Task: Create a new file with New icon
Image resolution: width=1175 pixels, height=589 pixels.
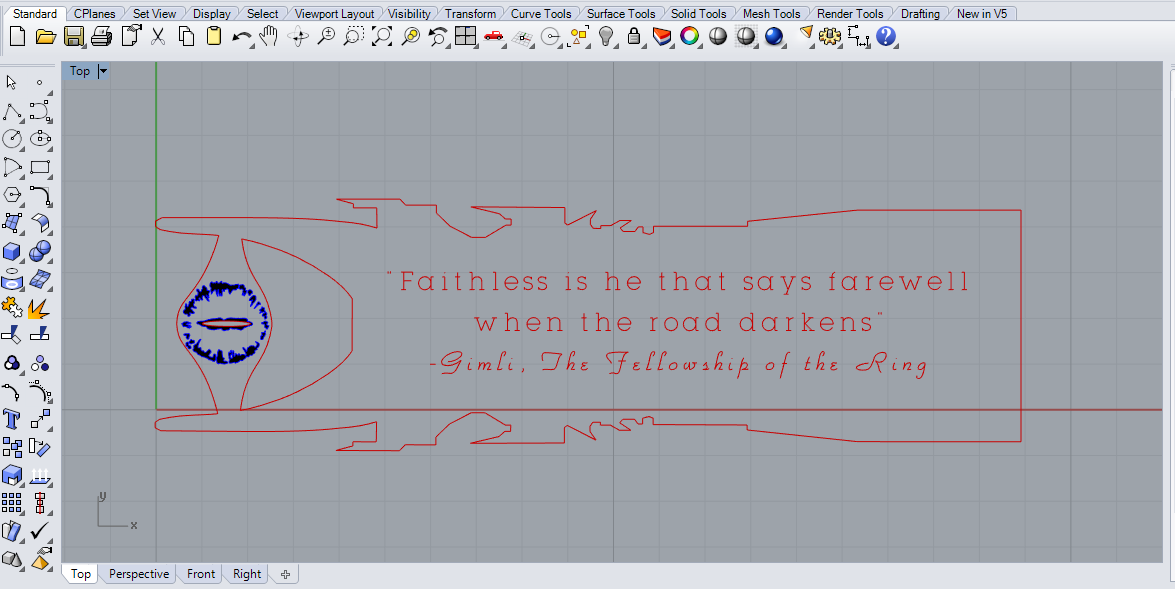Action: (17, 36)
